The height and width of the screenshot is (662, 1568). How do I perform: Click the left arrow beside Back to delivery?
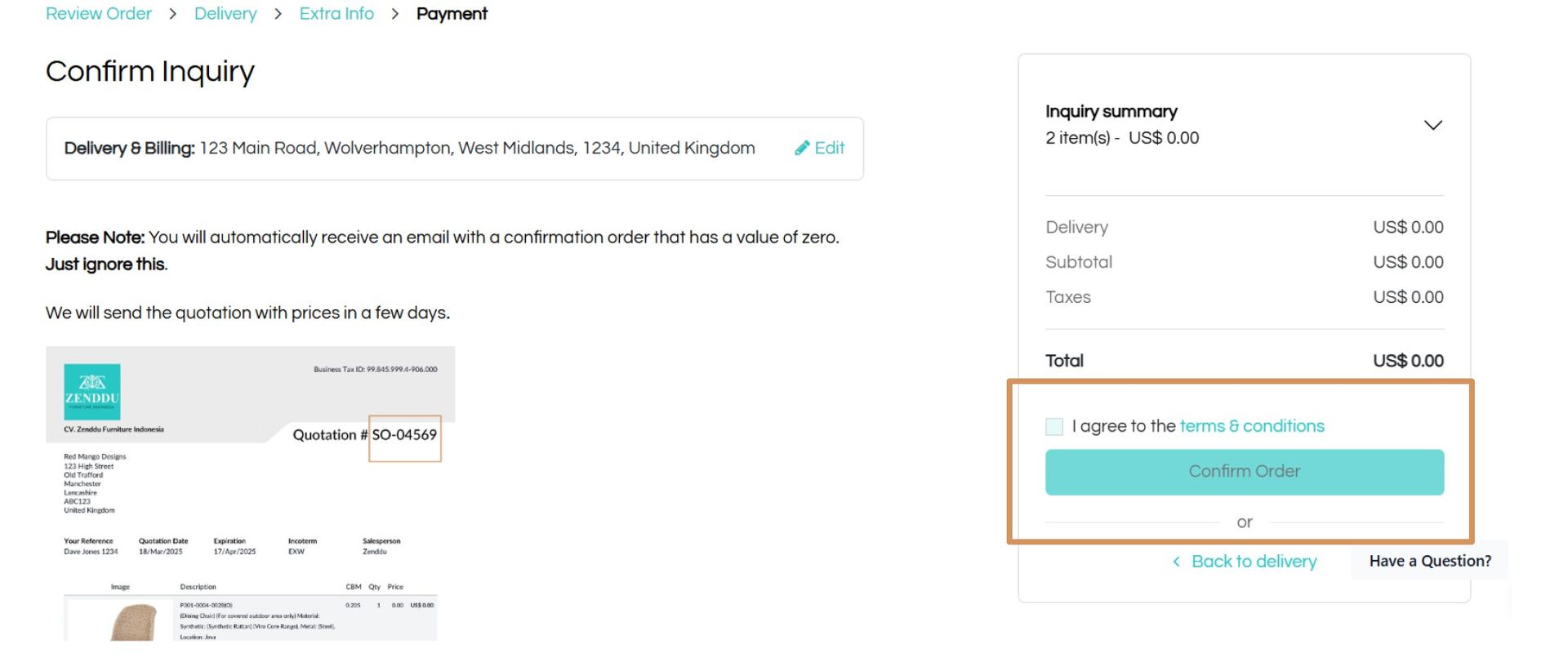(1176, 562)
